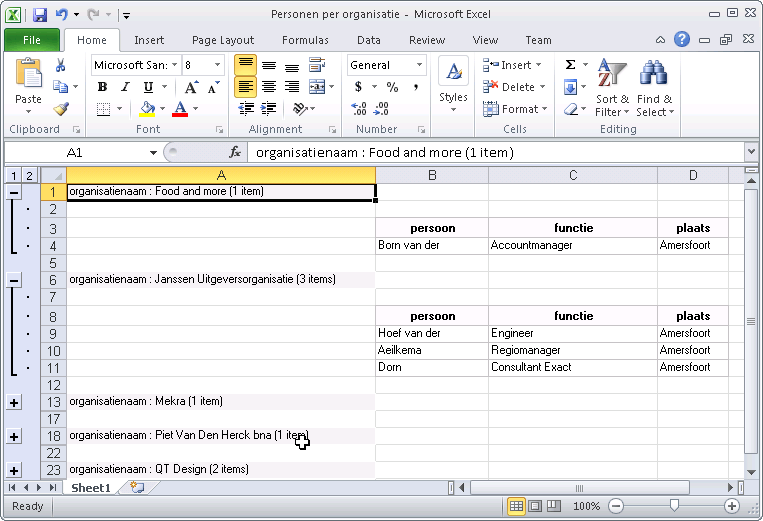Click the Borders icon
This screenshot has width=763, height=521.
pyautogui.click(x=103, y=108)
